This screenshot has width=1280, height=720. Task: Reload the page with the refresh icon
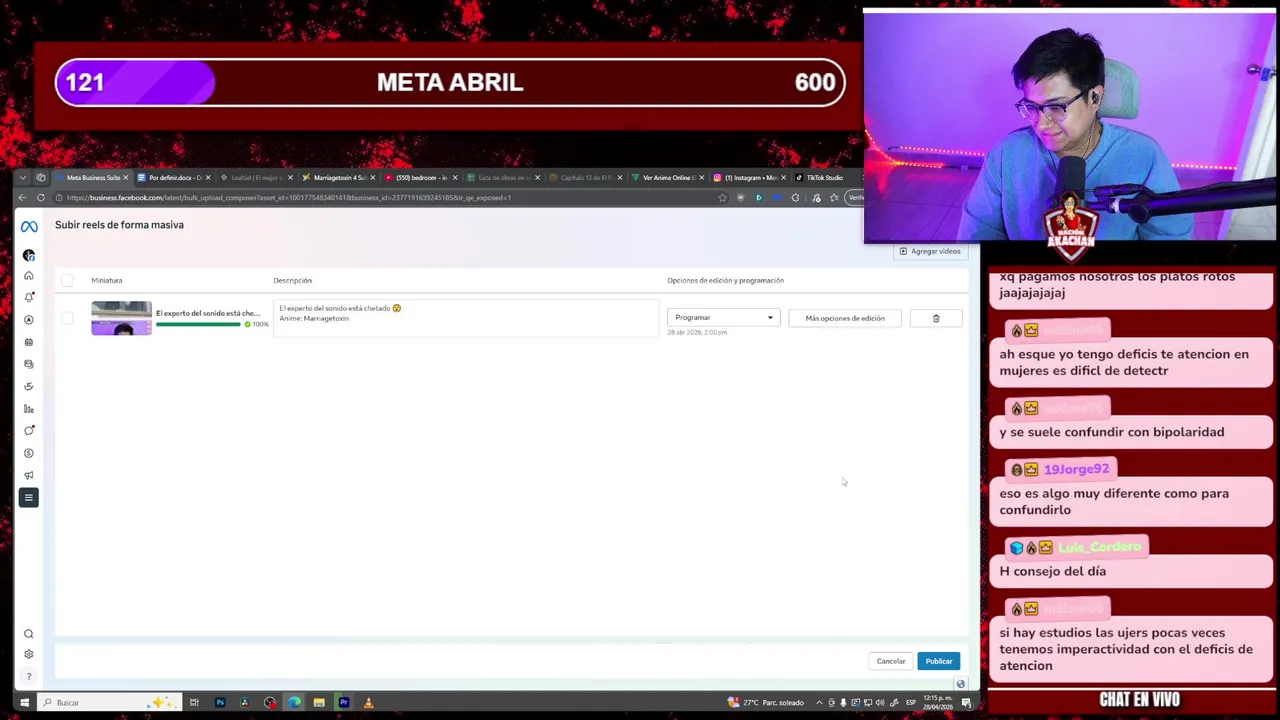41,198
